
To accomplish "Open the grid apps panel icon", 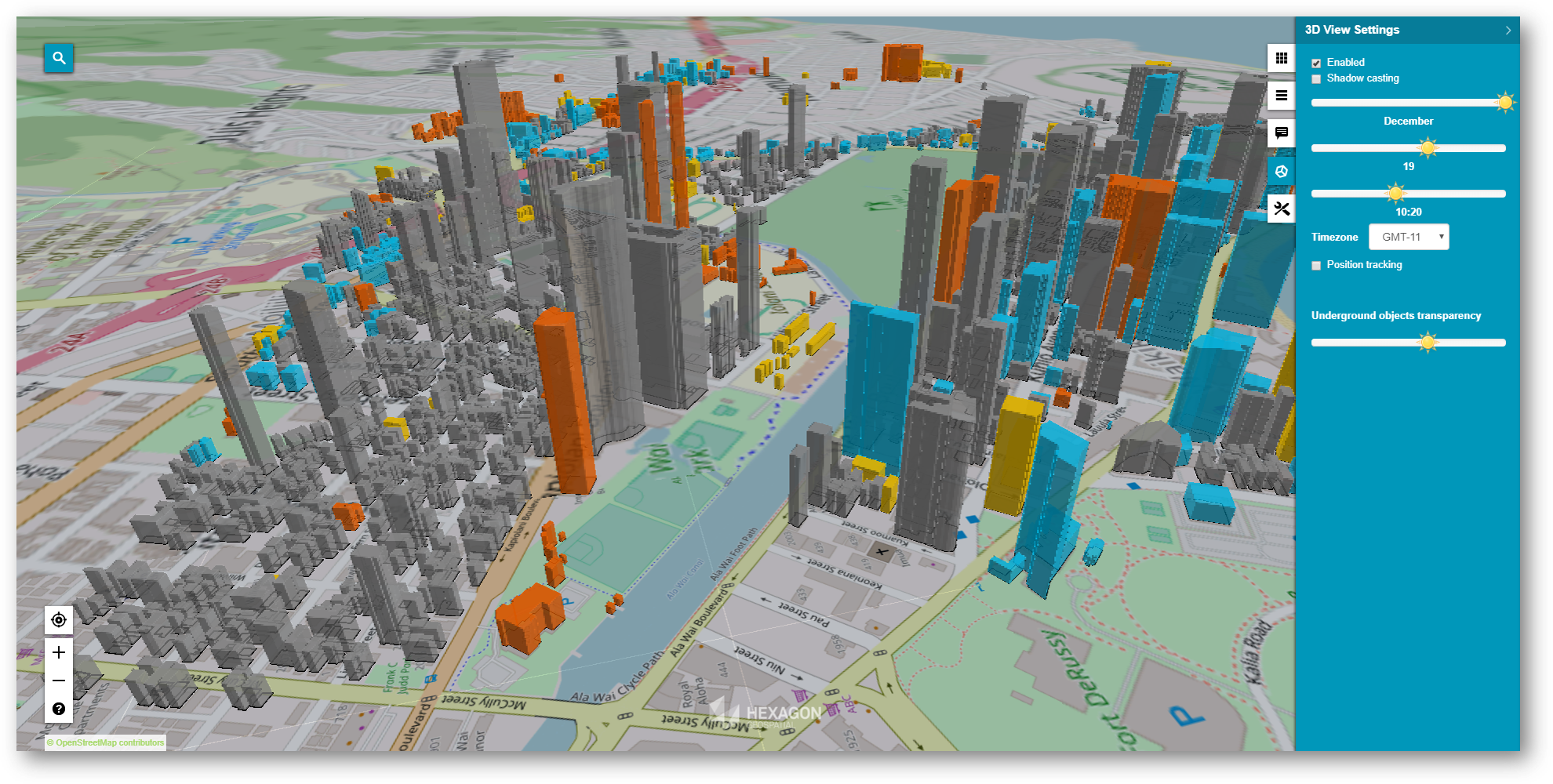I will pyautogui.click(x=1281, y=58).
